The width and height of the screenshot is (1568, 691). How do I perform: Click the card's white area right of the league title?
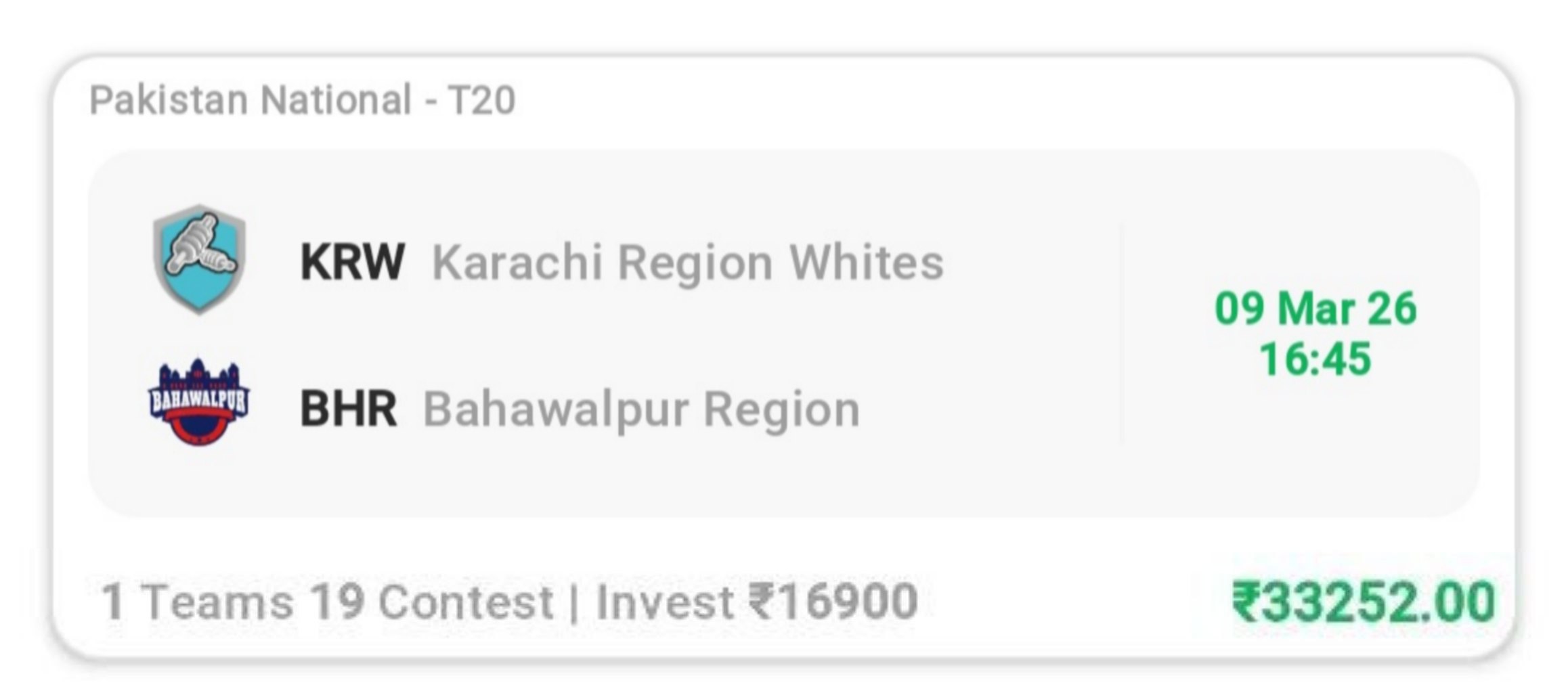click(948, 100)
